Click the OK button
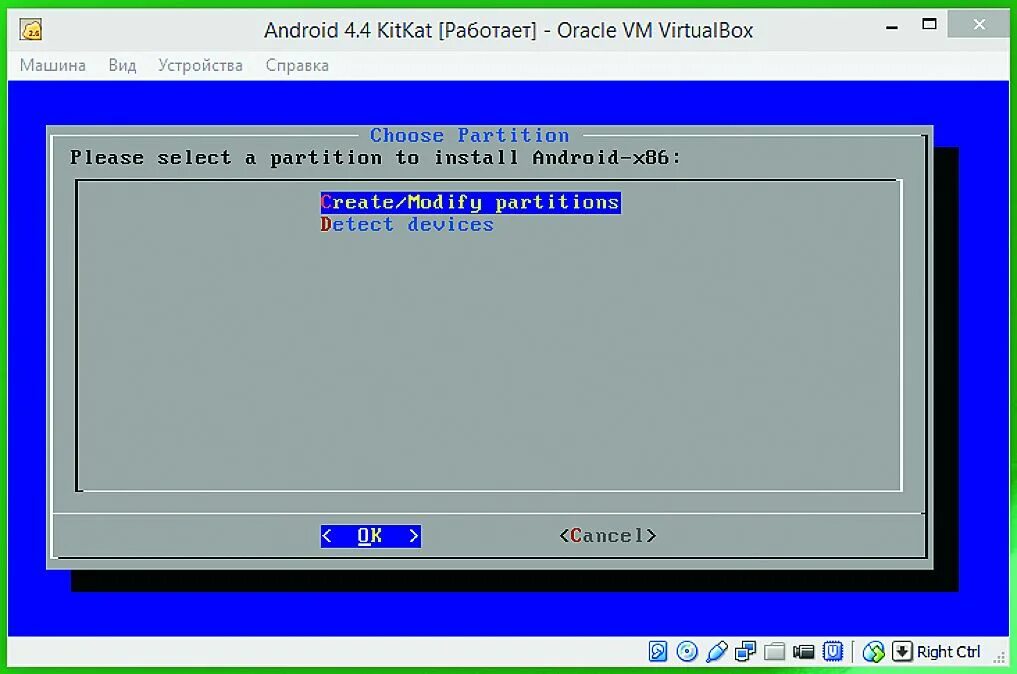The width and height of the screenshot is (1017, 674). pyautogui.click(x=371, y=536)
